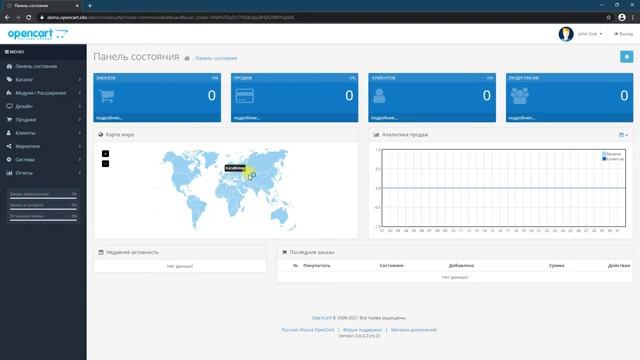This screenshot has height=360, width=640.
Task: Click the credit card icon in ПРОДАЖ tile
Action: [244, 96]
